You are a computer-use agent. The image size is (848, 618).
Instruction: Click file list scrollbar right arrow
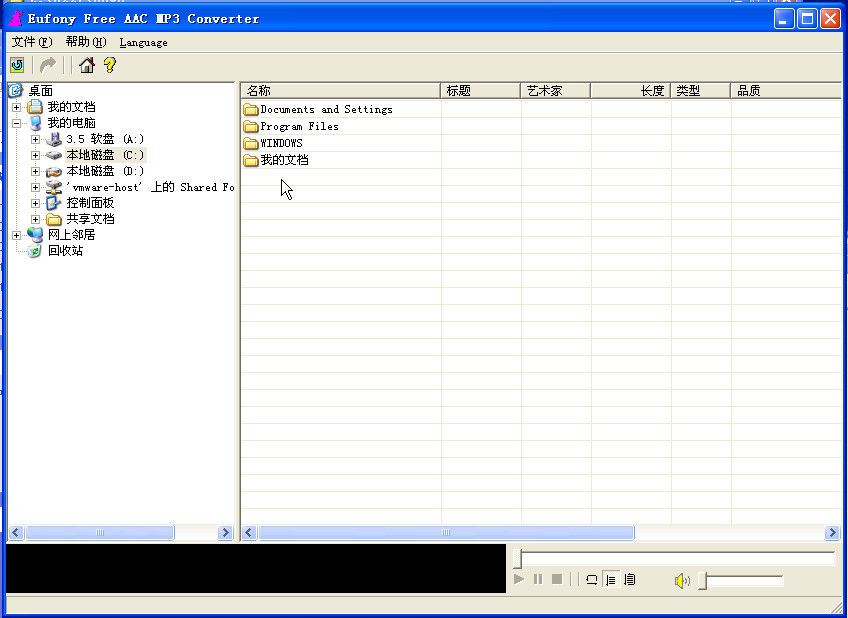click(x=832, y=533)
